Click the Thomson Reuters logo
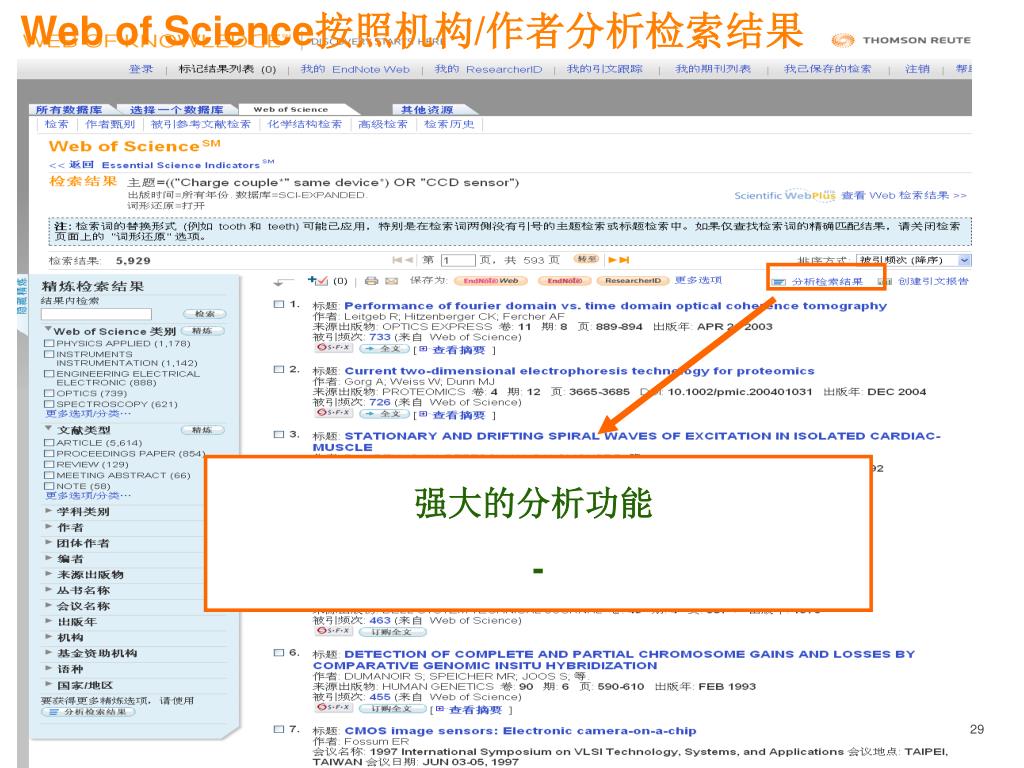The width and height of the screenshot is (1024, 768). pyautogui.click(x=901, y=40)
